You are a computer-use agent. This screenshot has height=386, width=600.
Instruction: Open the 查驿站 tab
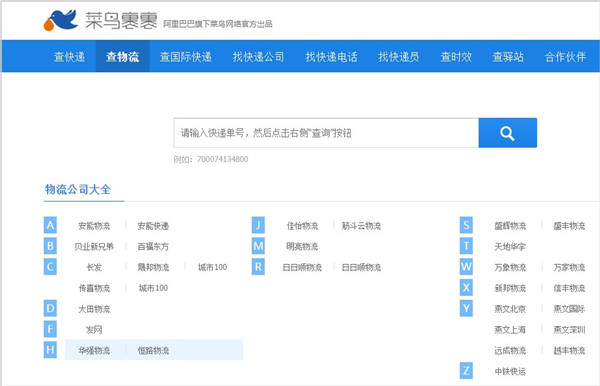(508, 57)
